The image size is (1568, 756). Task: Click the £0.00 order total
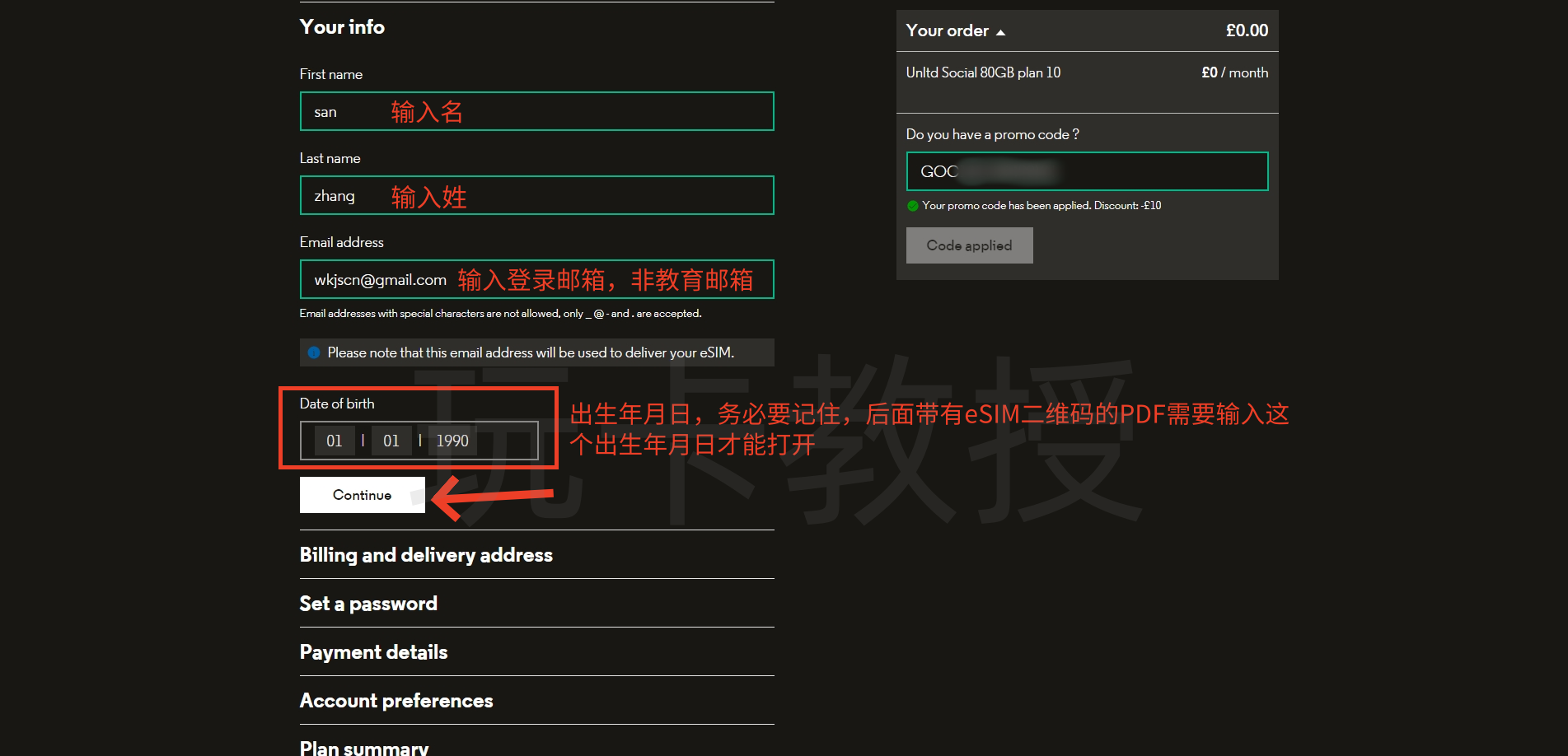(x=1247, y=30)
